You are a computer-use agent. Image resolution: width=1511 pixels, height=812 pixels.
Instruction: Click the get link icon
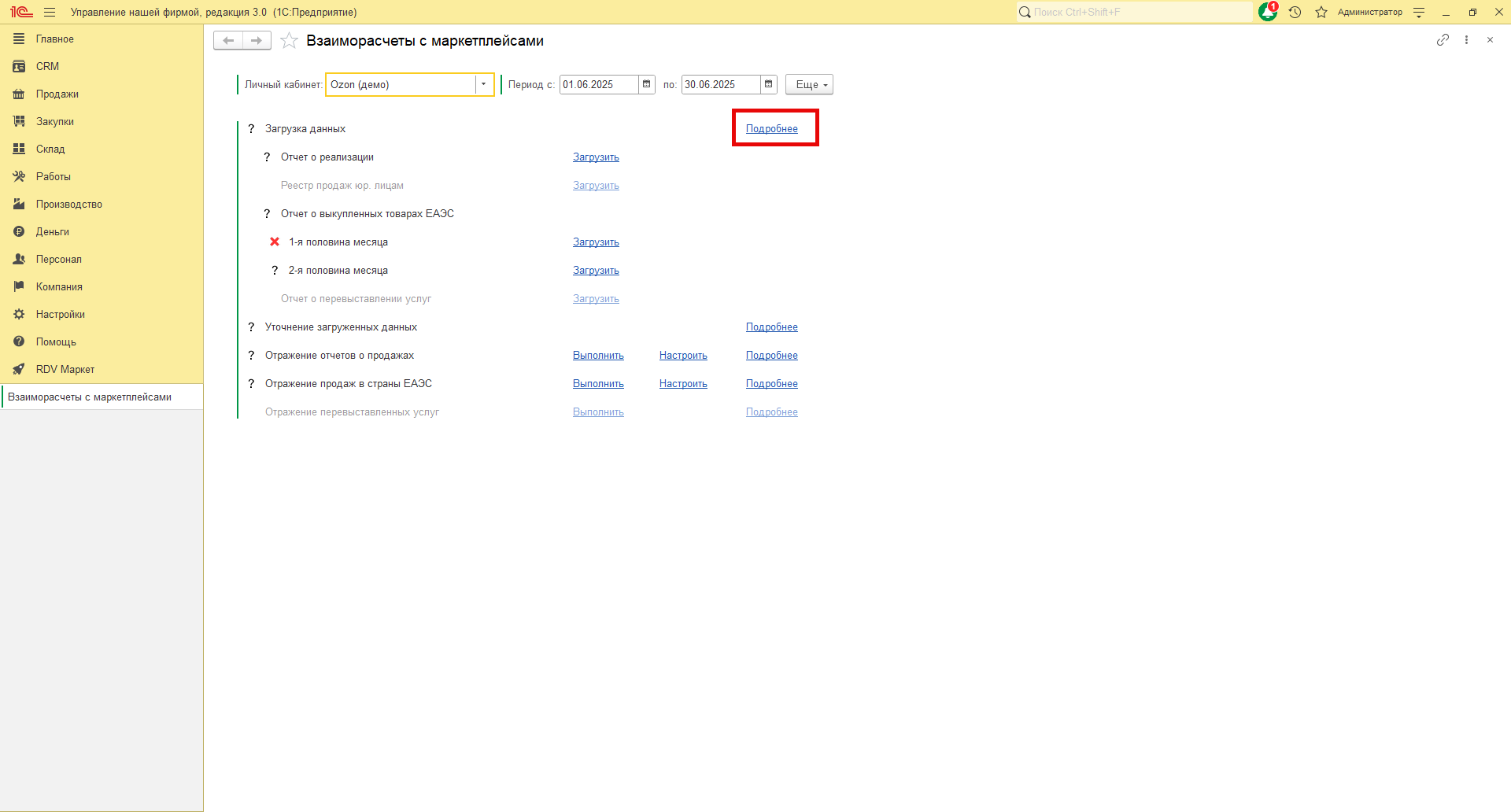(x=1443, y=40)
